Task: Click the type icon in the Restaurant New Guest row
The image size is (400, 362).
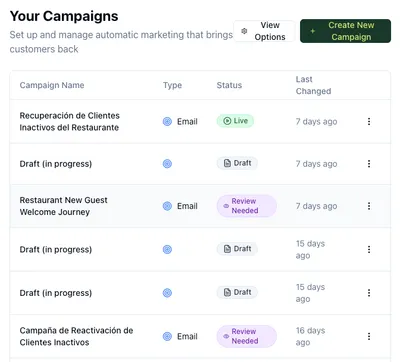Action: [167, 206]
